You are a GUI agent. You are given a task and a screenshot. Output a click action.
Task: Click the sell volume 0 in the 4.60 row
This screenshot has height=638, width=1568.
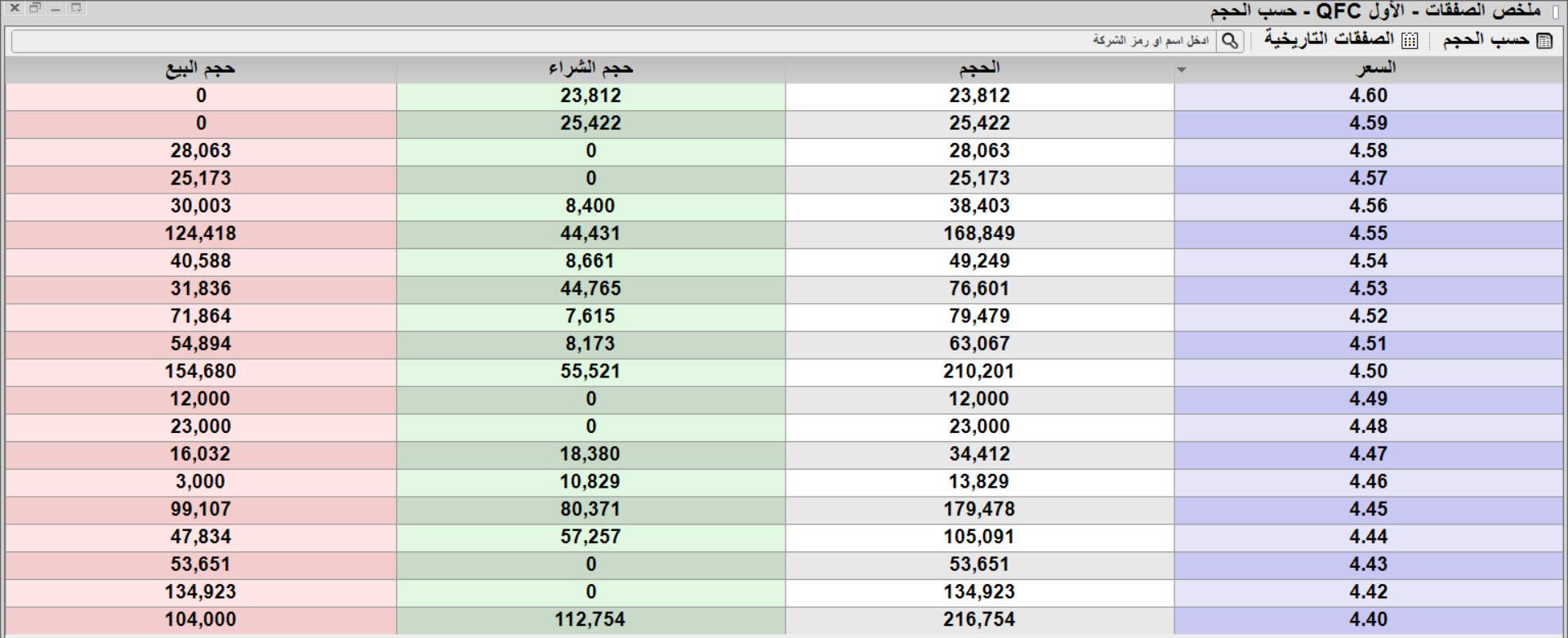point(201,96)
